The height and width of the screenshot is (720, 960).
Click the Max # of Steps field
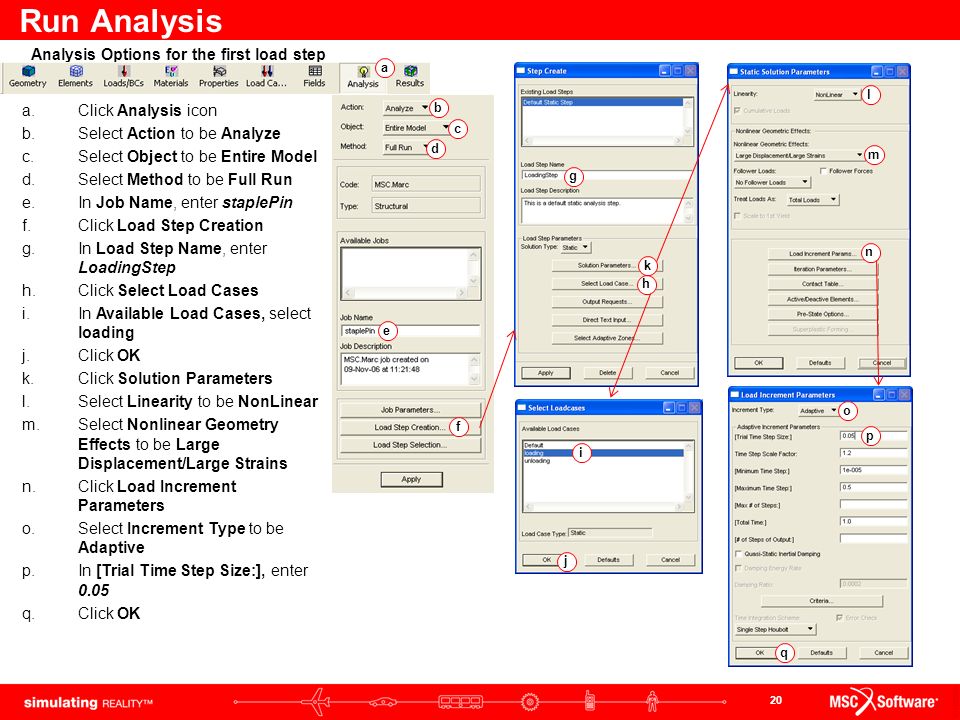pos(873,504)
